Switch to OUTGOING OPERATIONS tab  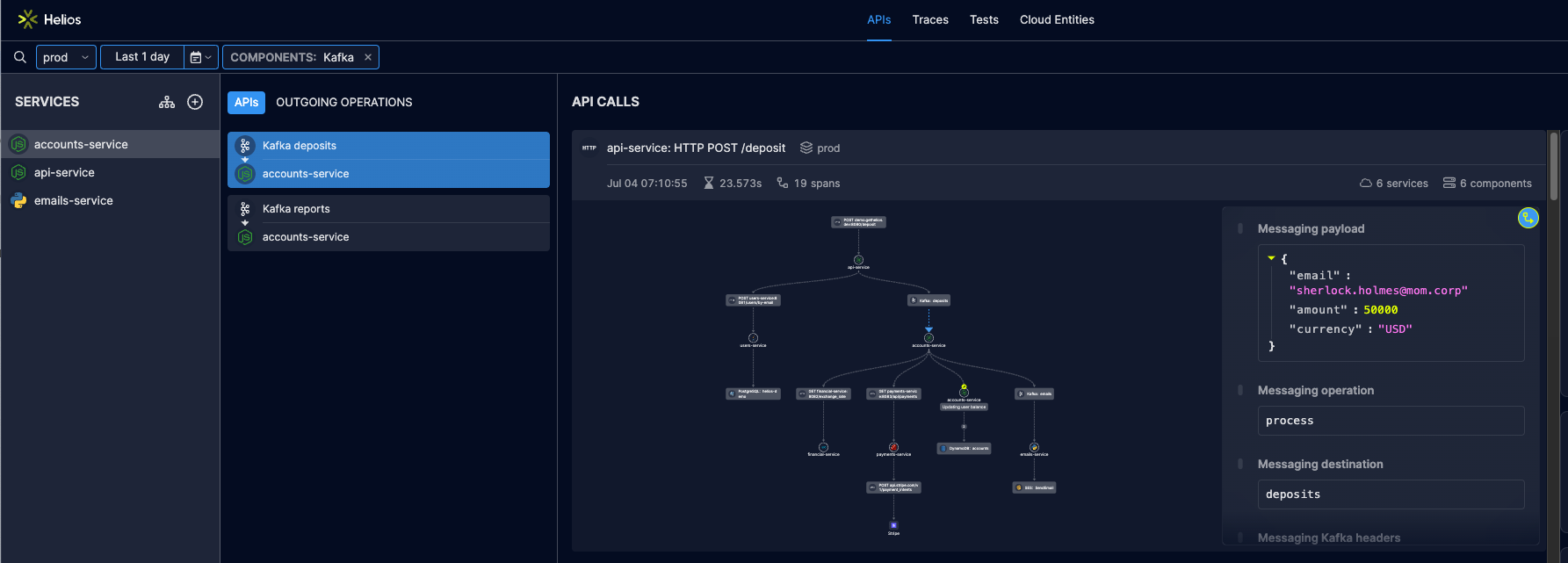click(344, 102)
